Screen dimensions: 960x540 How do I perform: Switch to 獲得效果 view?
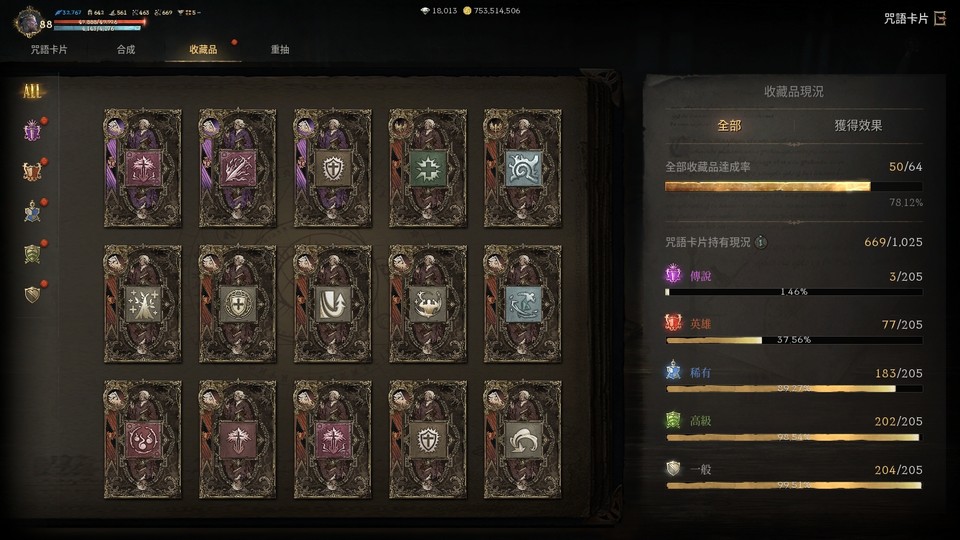click(x=858, y=126)
